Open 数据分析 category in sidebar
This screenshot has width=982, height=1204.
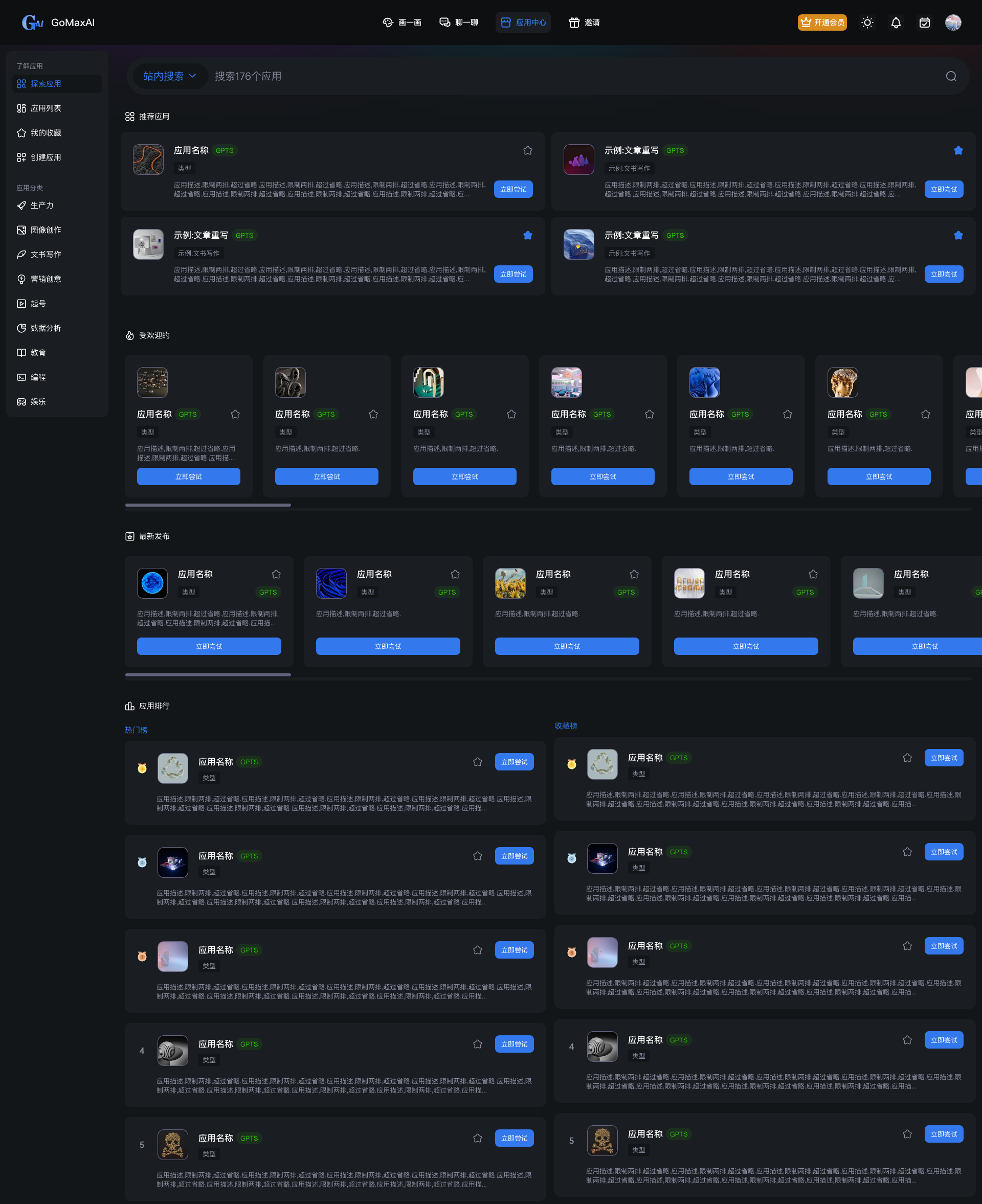46,328
